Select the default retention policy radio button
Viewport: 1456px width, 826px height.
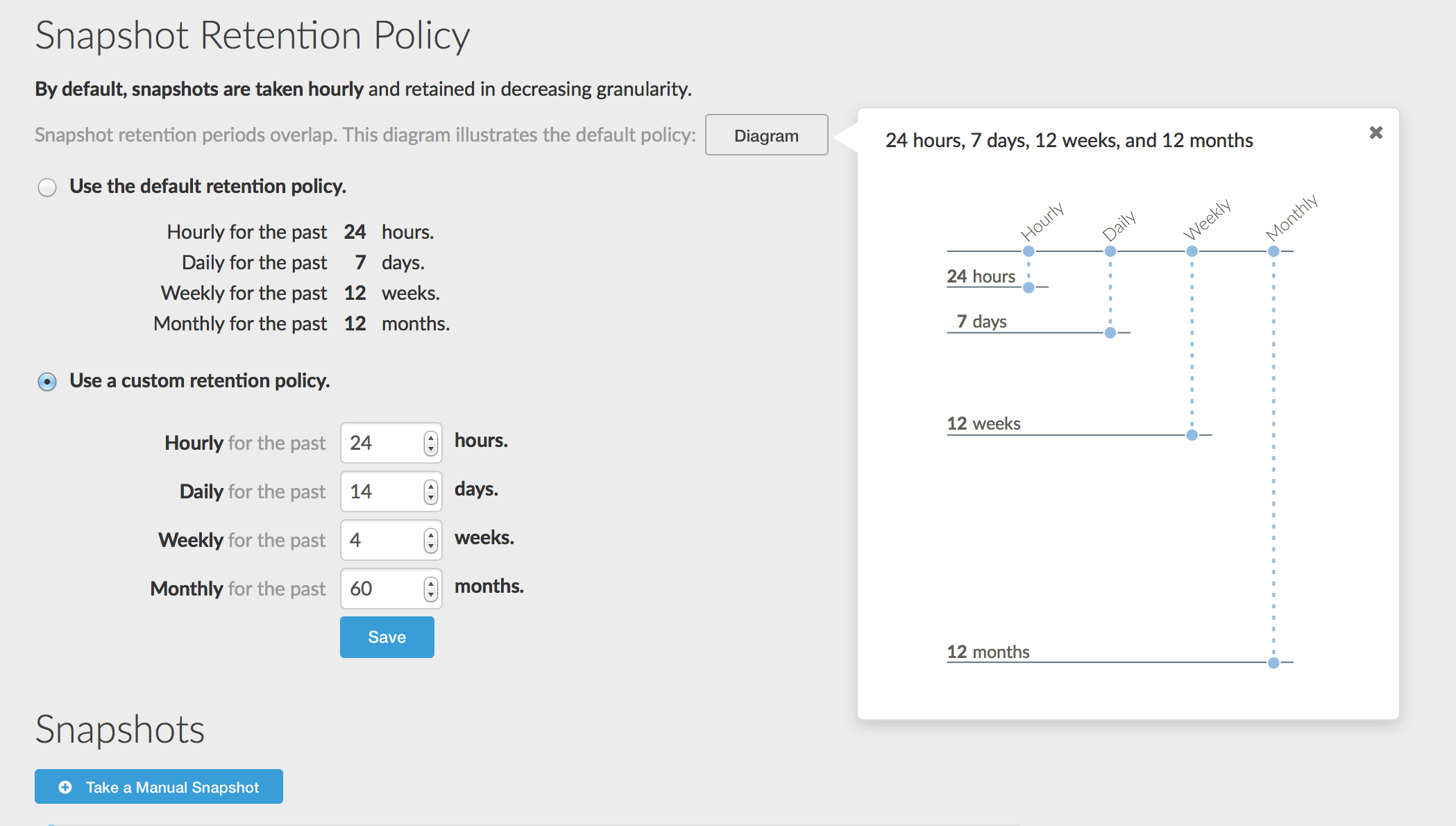47,187
